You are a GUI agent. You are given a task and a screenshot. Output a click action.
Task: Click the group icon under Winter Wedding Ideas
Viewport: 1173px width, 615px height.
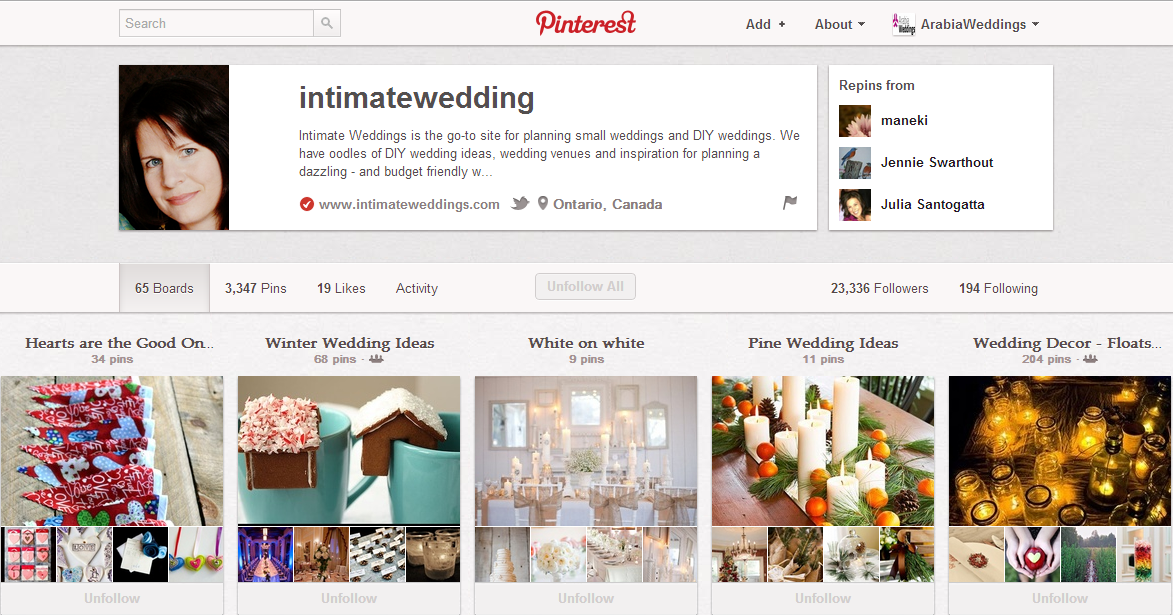pos(376,359)
